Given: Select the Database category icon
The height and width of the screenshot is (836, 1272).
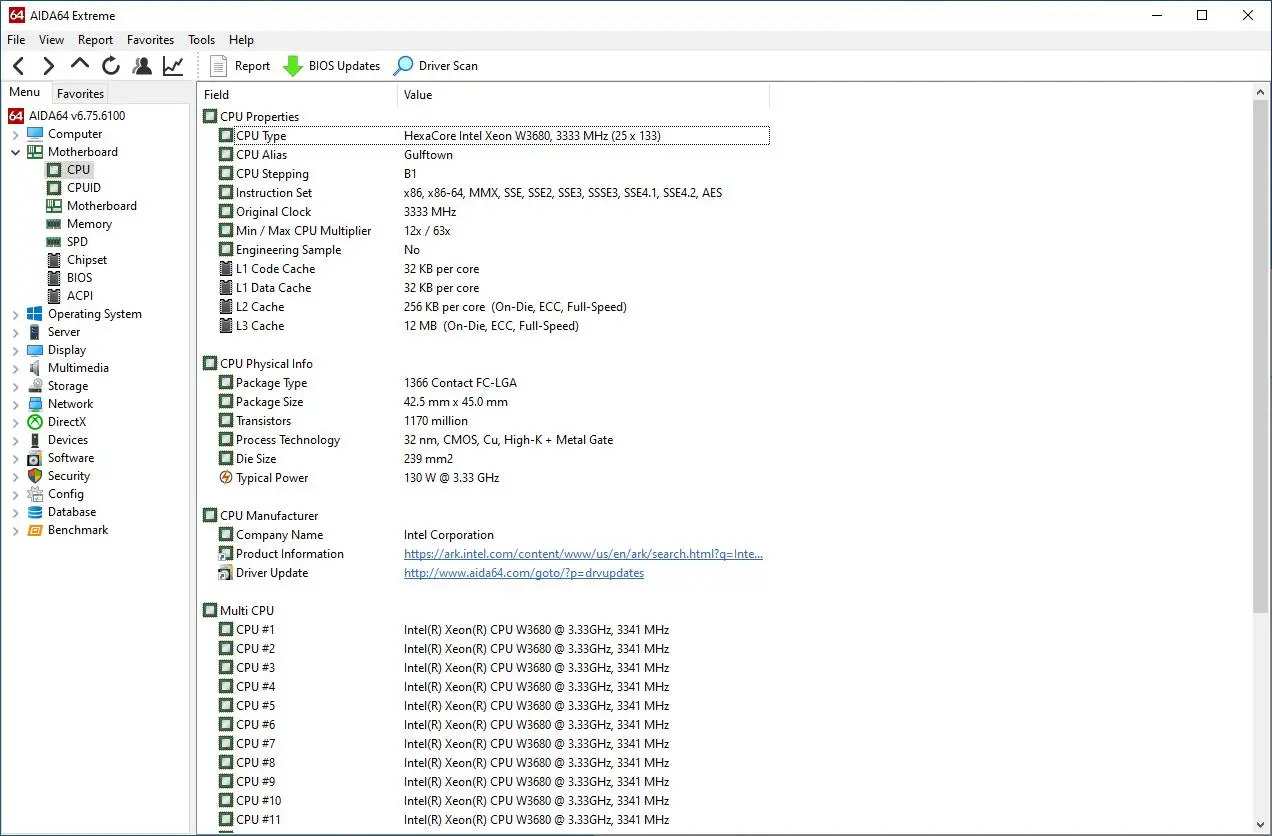Looking at the screenshot, I should pyautogui.click(x=35, y=512).
